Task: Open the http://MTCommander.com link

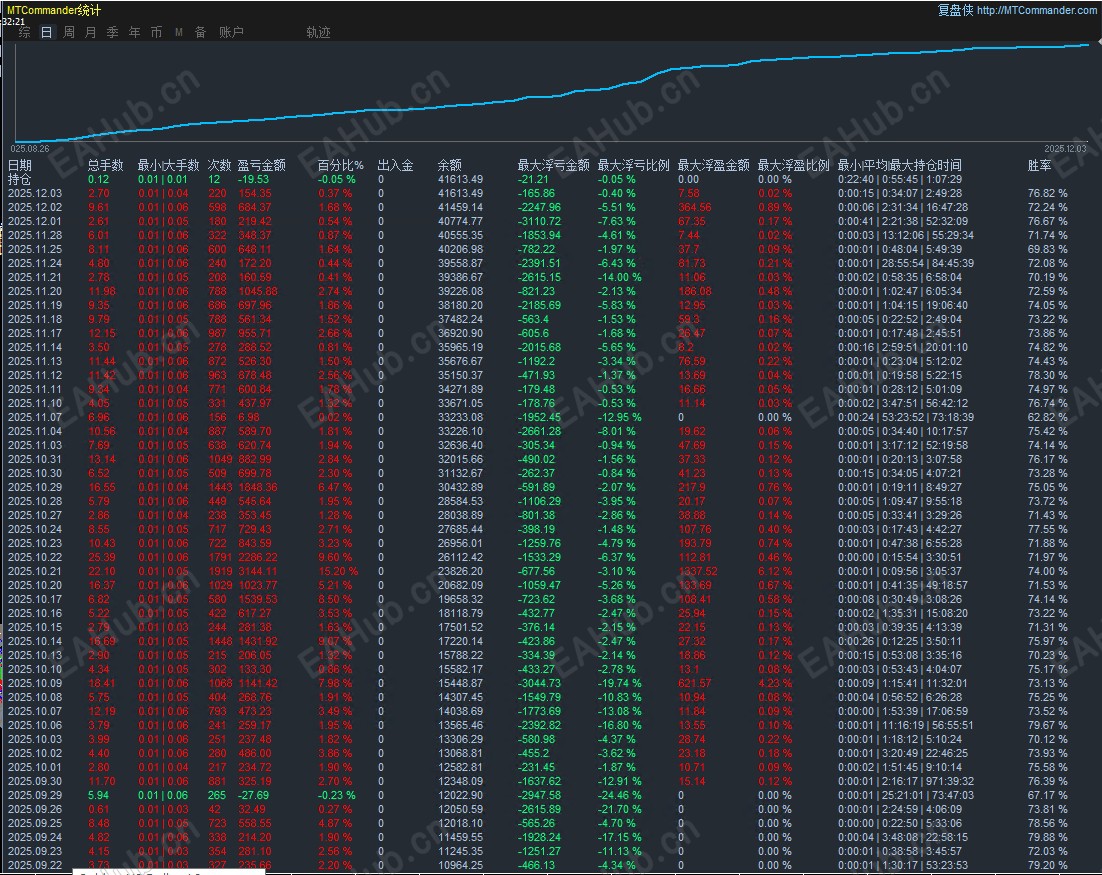Action: 1036,10
